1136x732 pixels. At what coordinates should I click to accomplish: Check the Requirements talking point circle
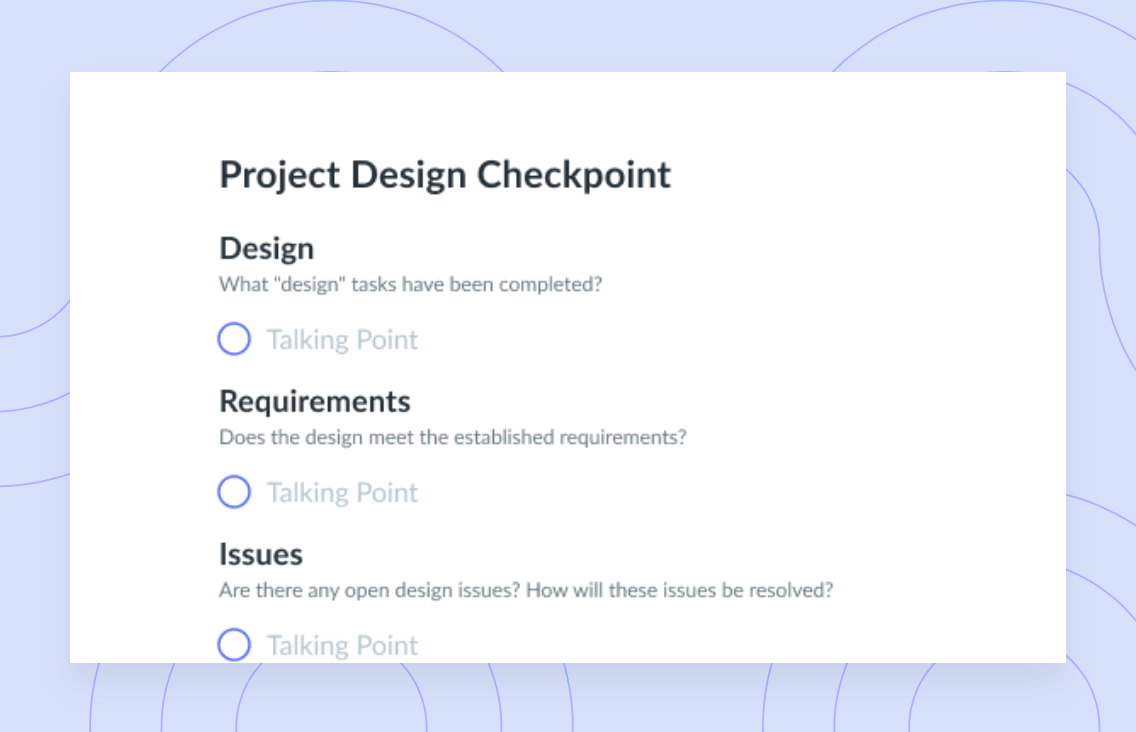pos(234,492)
